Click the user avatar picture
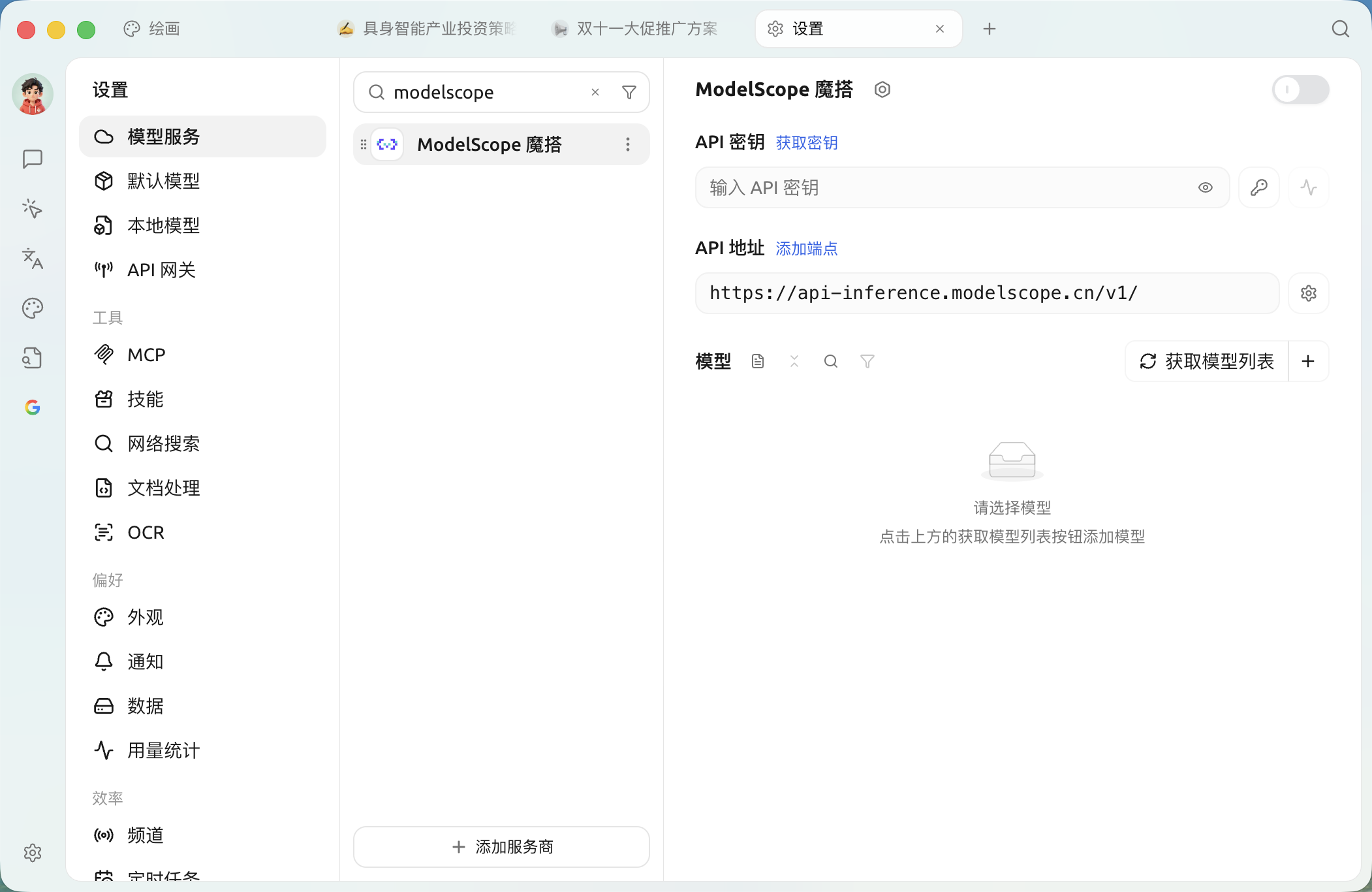 33,94
